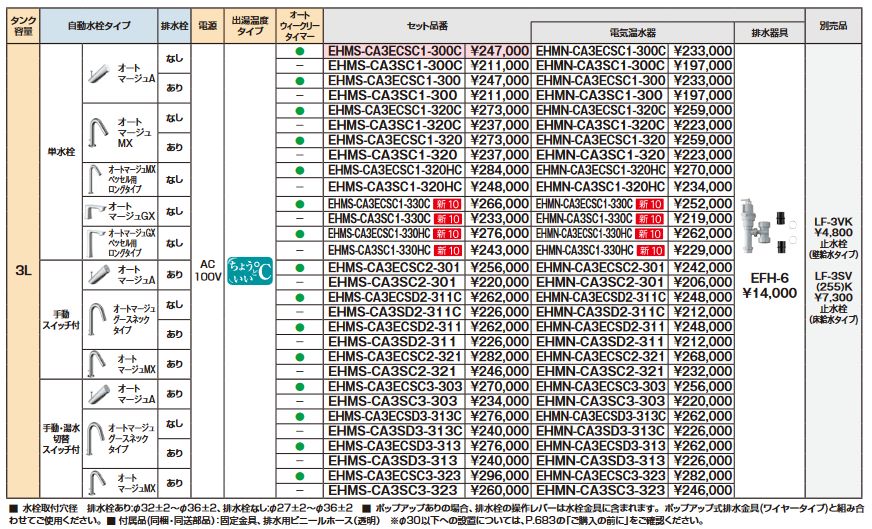Click the オートマージュA faucet image under 単水栓
872x529 pixels.
click(98, 73)
